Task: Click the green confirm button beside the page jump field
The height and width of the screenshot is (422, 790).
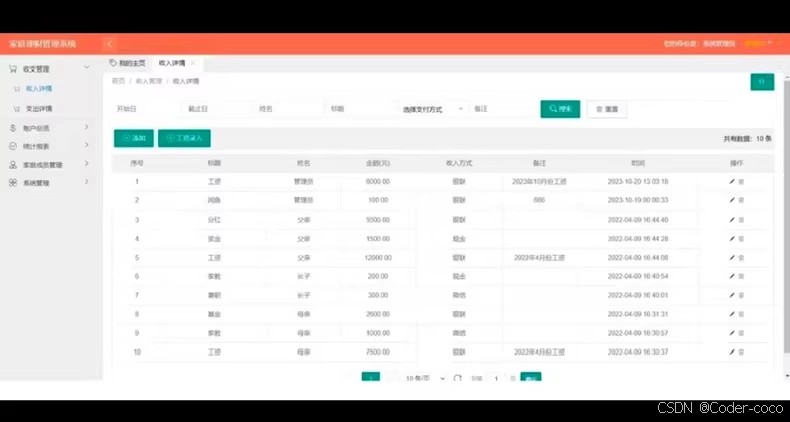Action: point(531,377)
